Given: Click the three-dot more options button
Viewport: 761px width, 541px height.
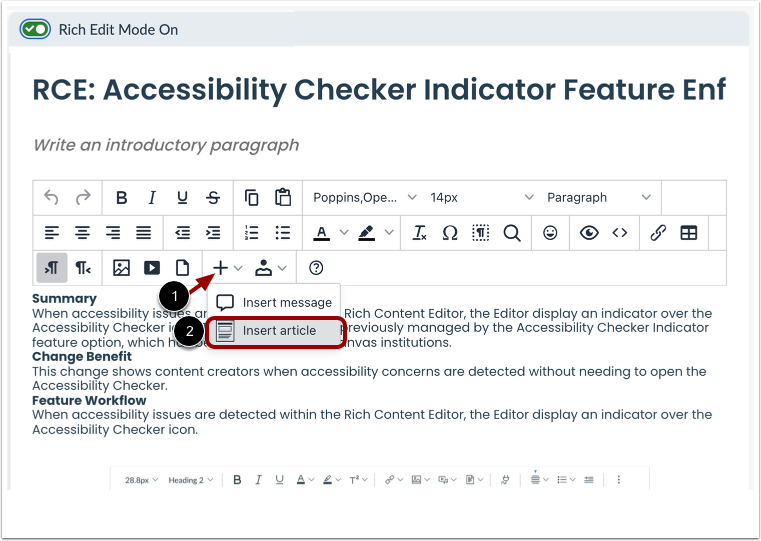Looking at the screenshot, I should tap(618, 480).
